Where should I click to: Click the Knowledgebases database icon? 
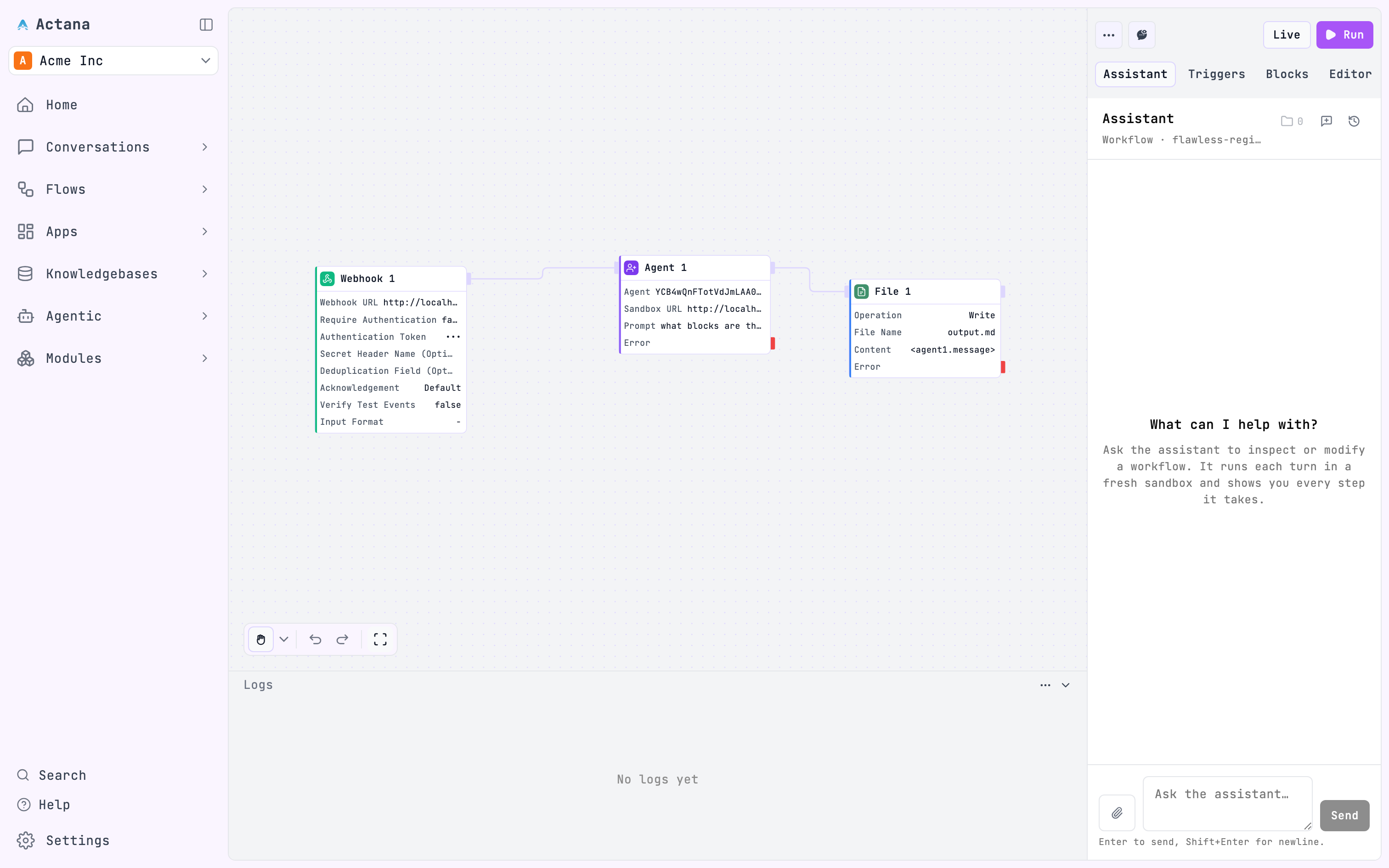coord(25,274)
